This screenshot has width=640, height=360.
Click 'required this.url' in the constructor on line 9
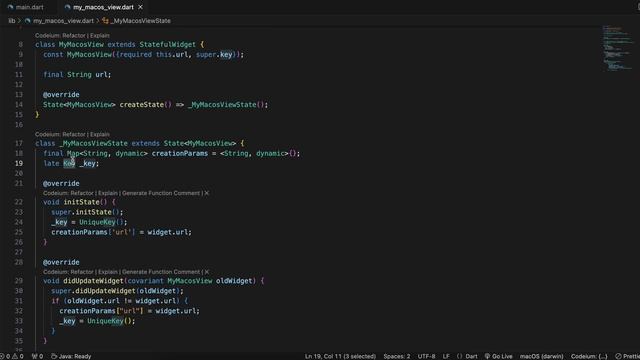pyautogui.click(x=152, y=55)
